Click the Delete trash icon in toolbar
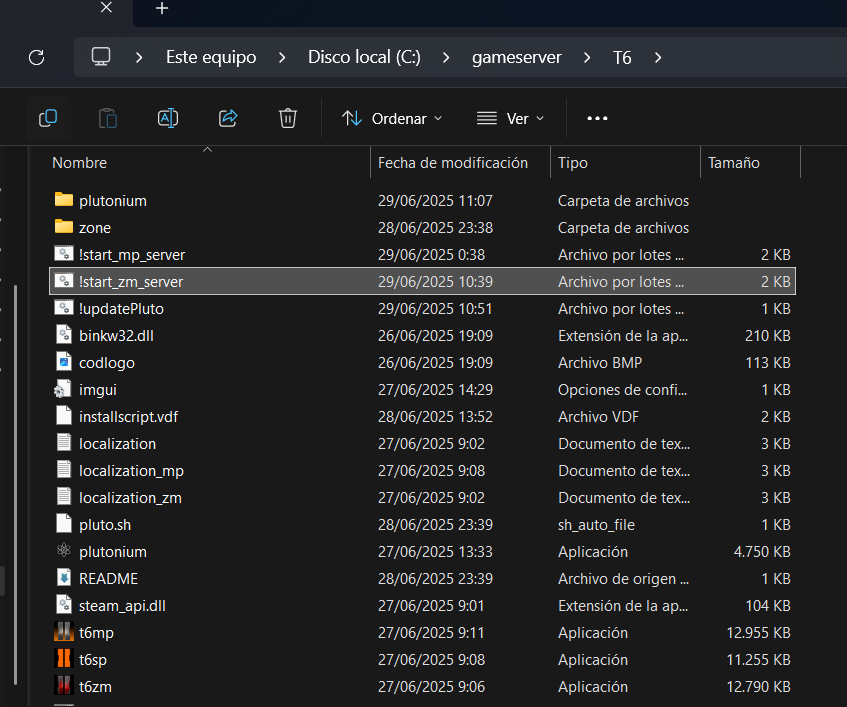This screenshot has width=847, height=707. (x=288, y=118)
